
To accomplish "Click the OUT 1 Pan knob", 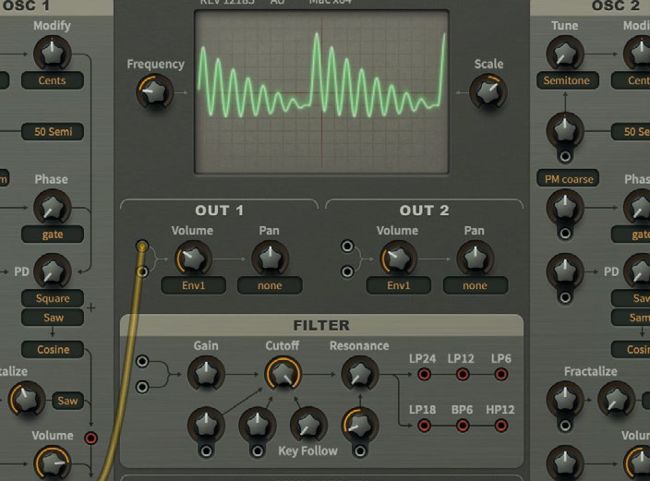I will pyautogui.click(x=270, y=259).
